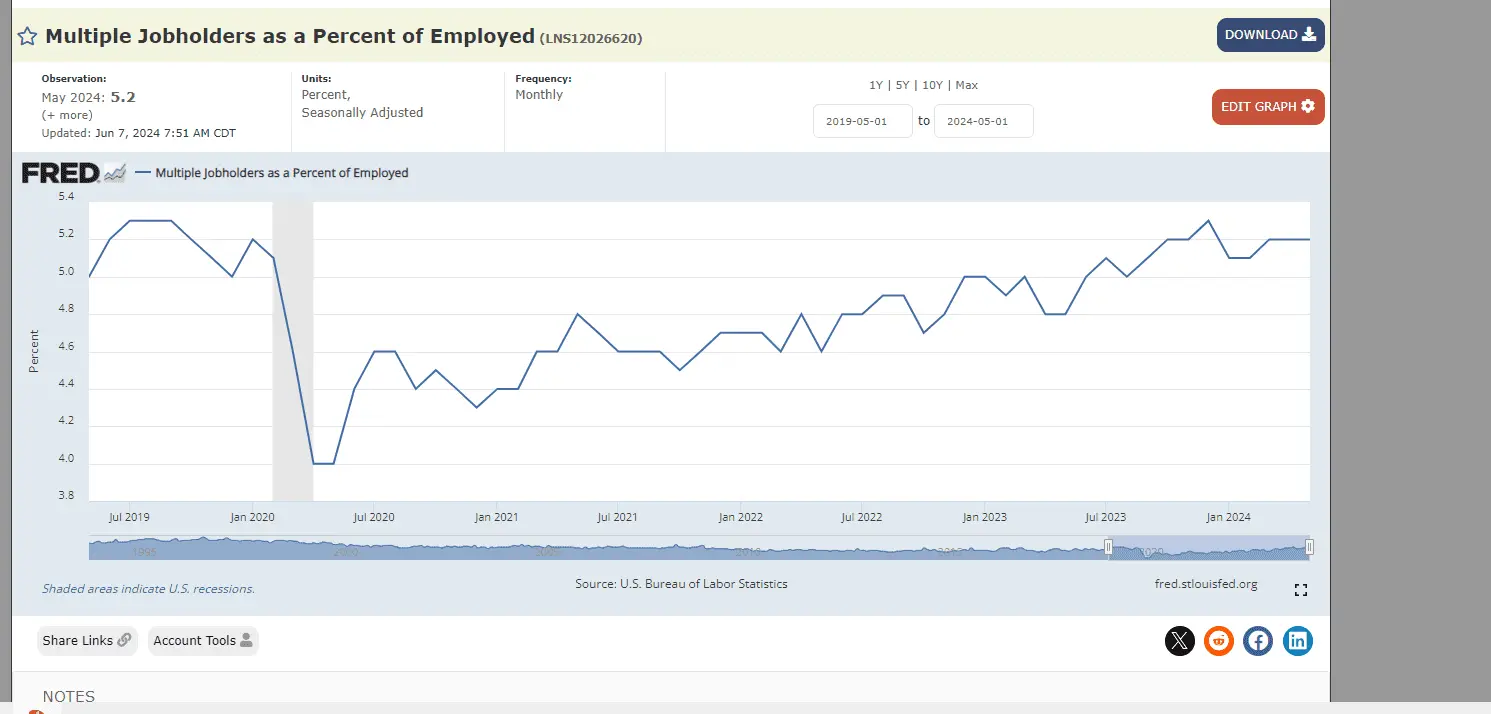Viewport: 1491px width, 714px height.
Task: Expand the Share Links dropdown
Action: coord(87,641)
